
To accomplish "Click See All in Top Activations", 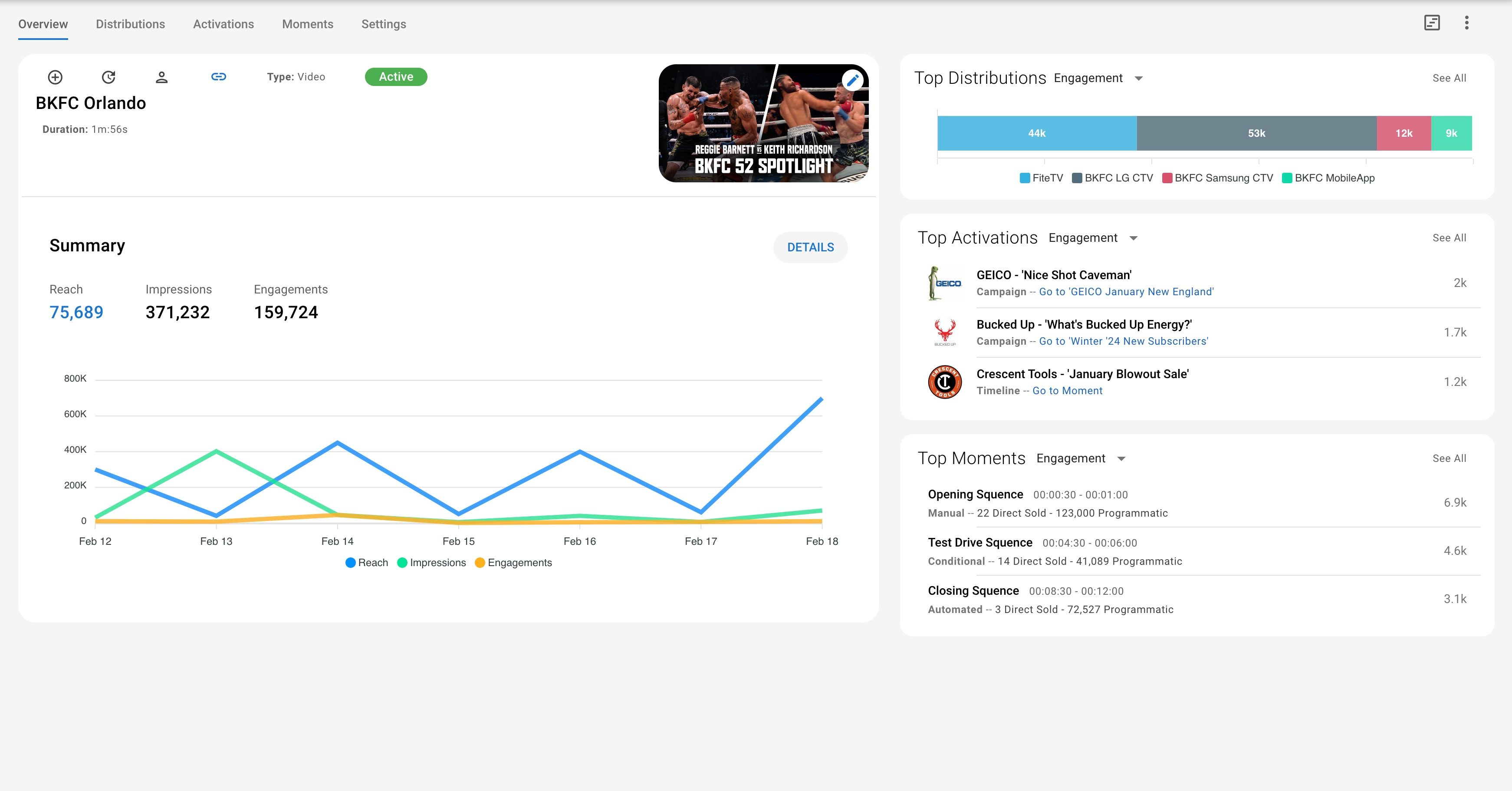I will point(1449,238).
